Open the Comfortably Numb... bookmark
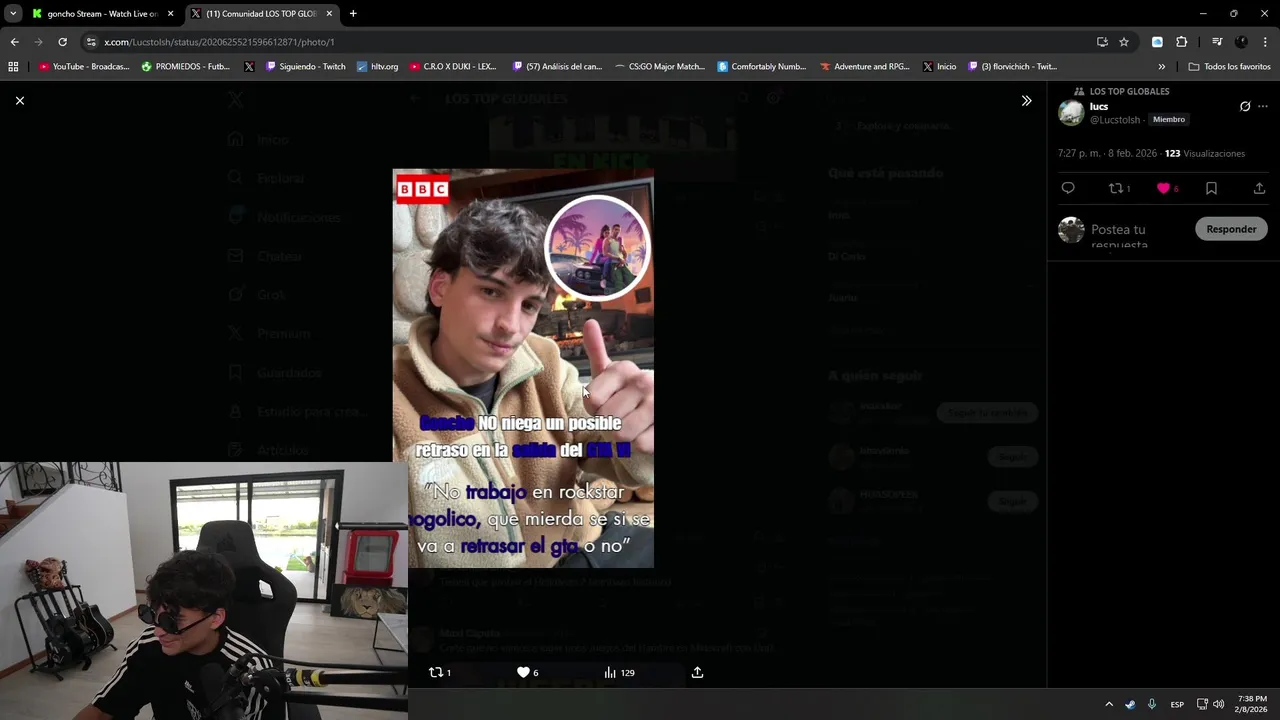The image size is (1280, 720). pyautogui.click(x=762, y=66)
